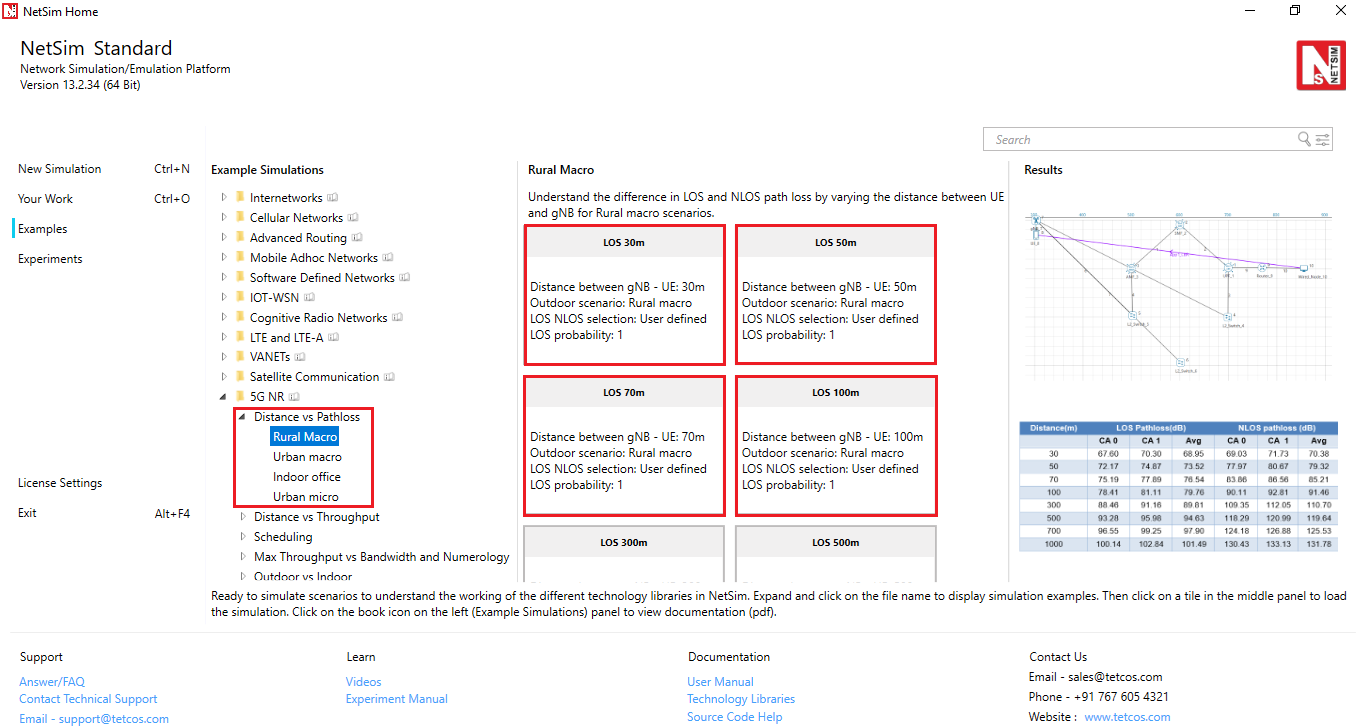This screenshot has height=728, width=1366.
Task: Expand the Cellular Networks folder arrow
Action: (x=224, y=218)
